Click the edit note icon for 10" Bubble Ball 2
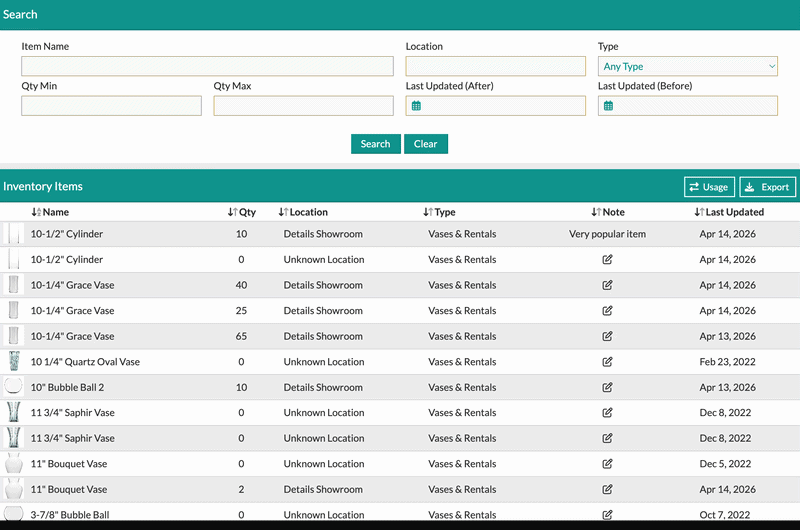This screenshot has width=800, height=530. click(607, 388)
